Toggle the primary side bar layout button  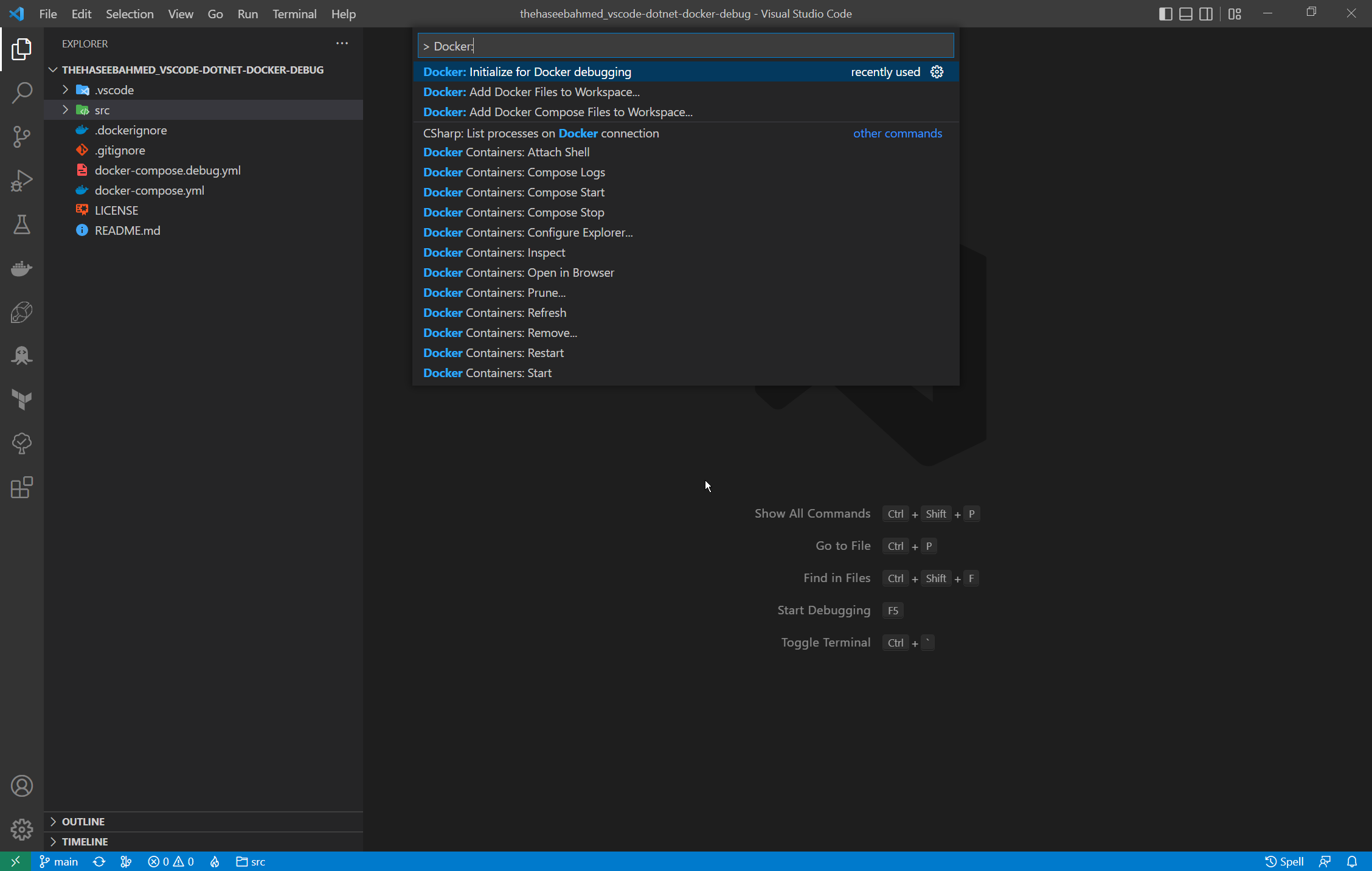pyautogui.click(x=1165, y=14)
